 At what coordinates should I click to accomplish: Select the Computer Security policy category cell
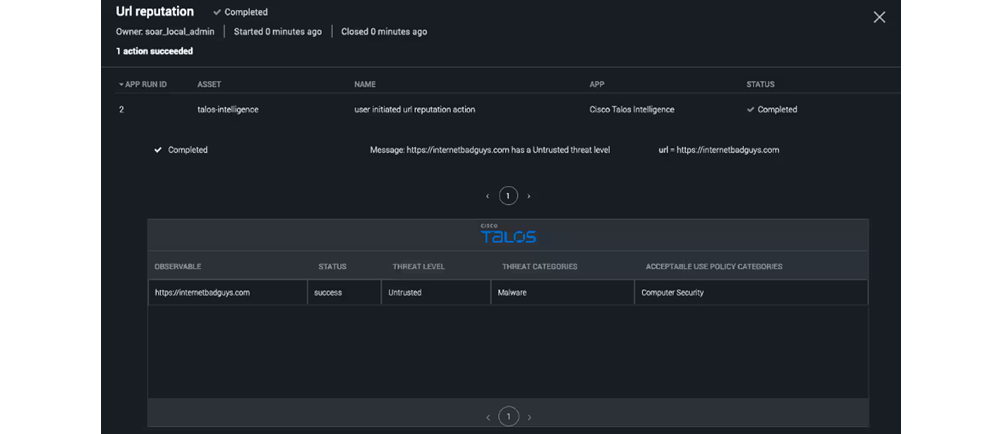[751, 293]
